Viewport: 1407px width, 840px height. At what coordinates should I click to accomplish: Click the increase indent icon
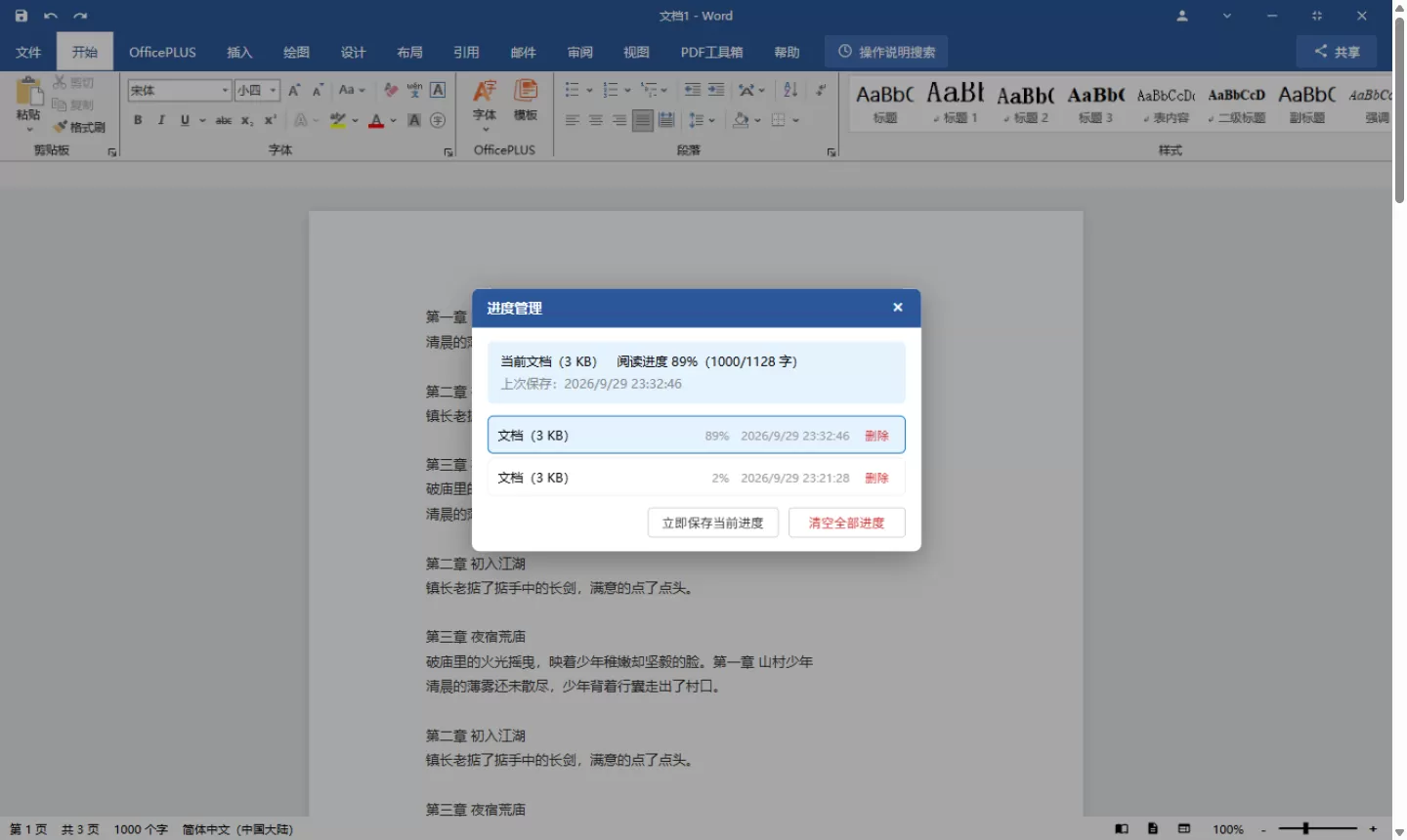point(716,90)
